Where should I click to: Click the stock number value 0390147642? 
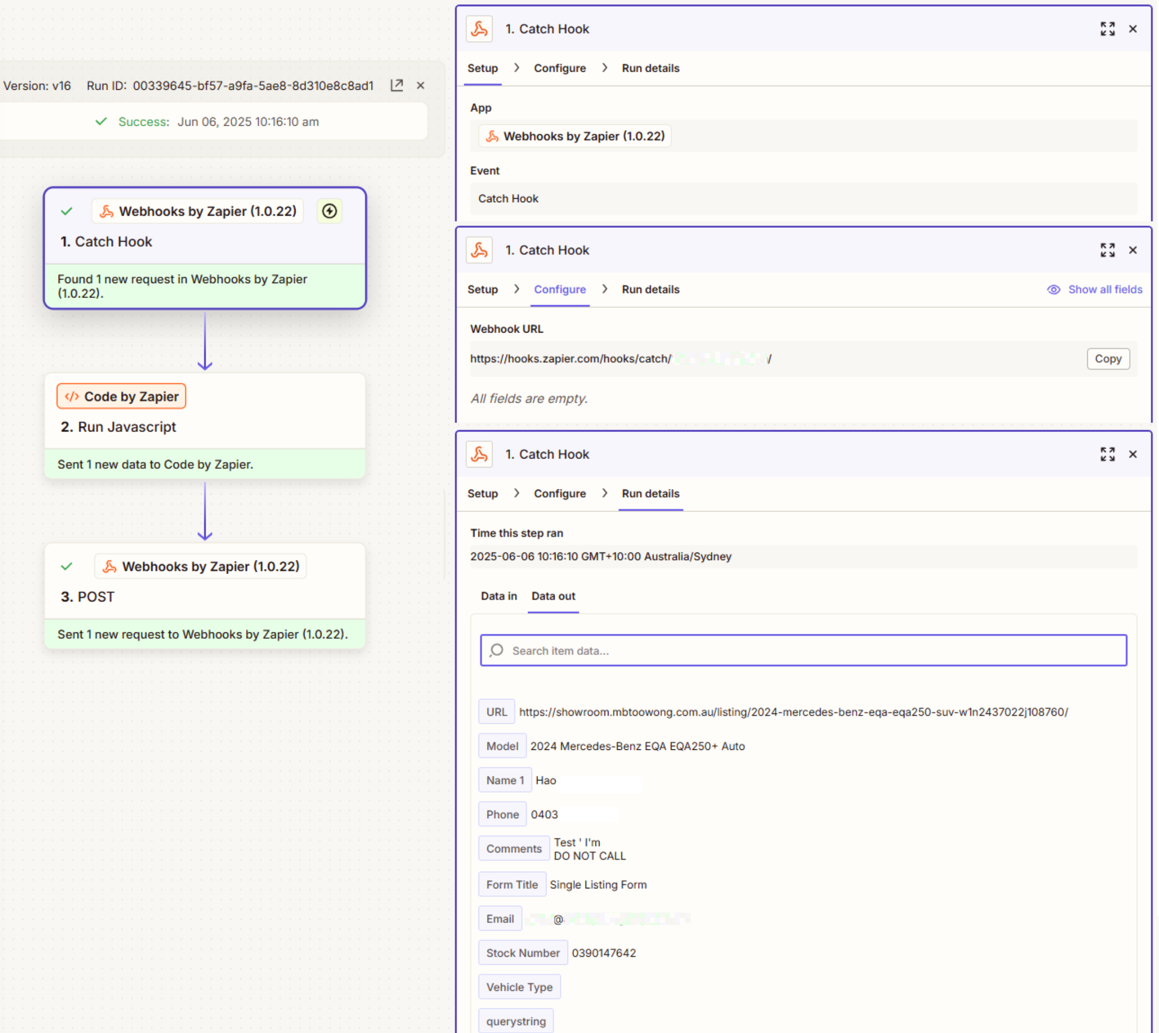pos(604,953)
